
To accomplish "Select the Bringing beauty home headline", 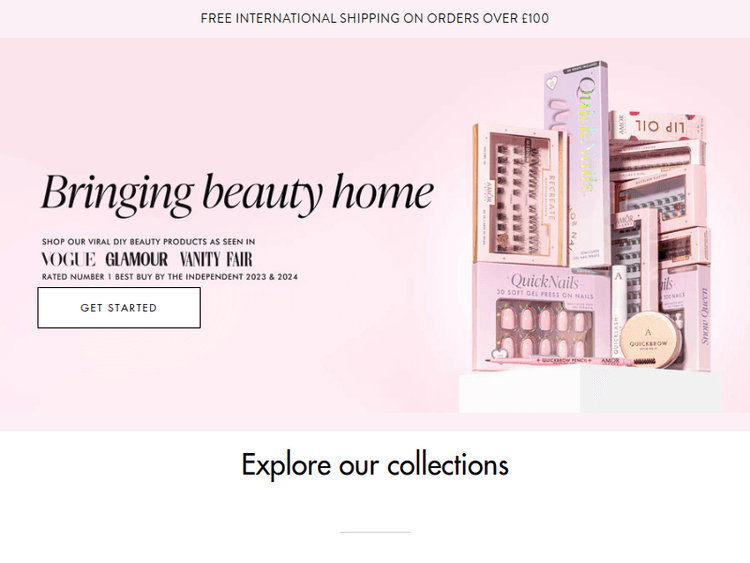I will pos(237,192).
